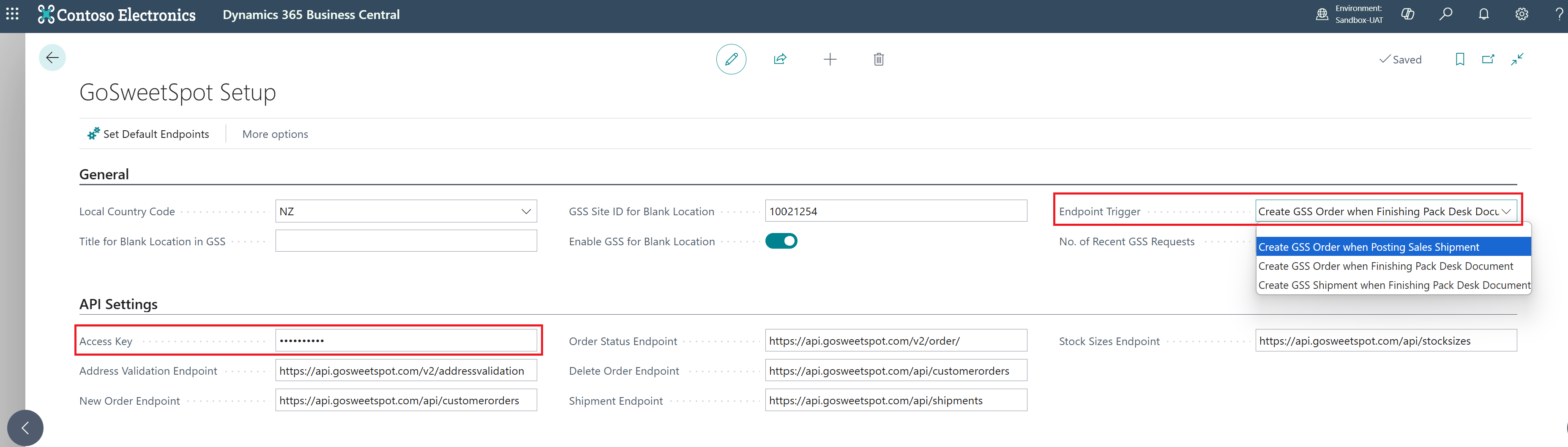Screen dimensions: 1568x447
Task: Edit the New Order Endpoint URL field
Action: coord(406,401)
